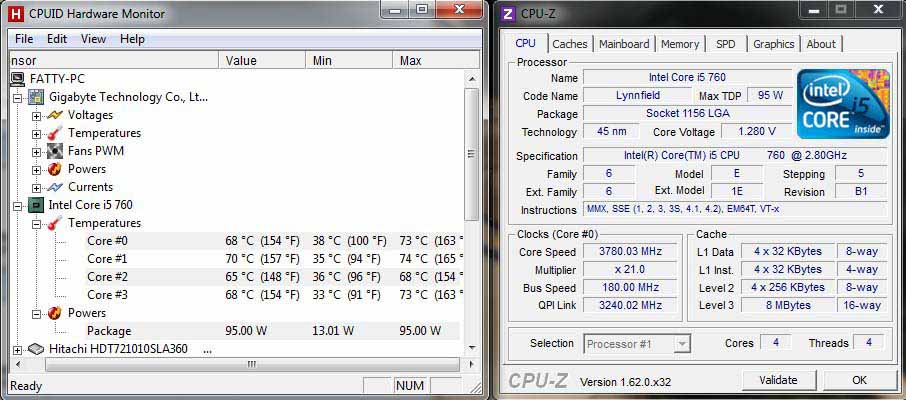Expand the Currents node
Screen dimensions: 906x400
[36, 188]
